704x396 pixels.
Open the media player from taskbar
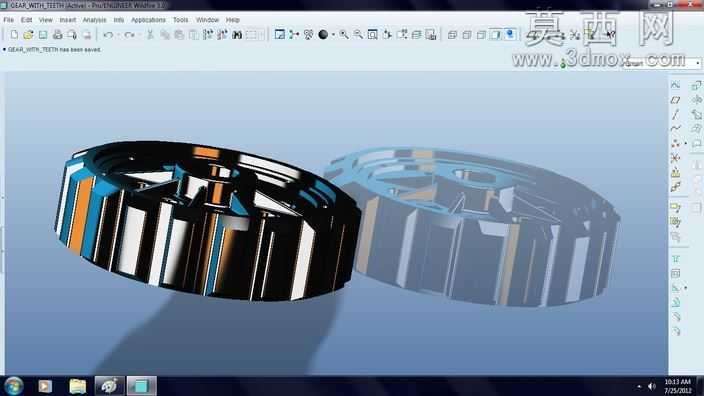point(45,386)
